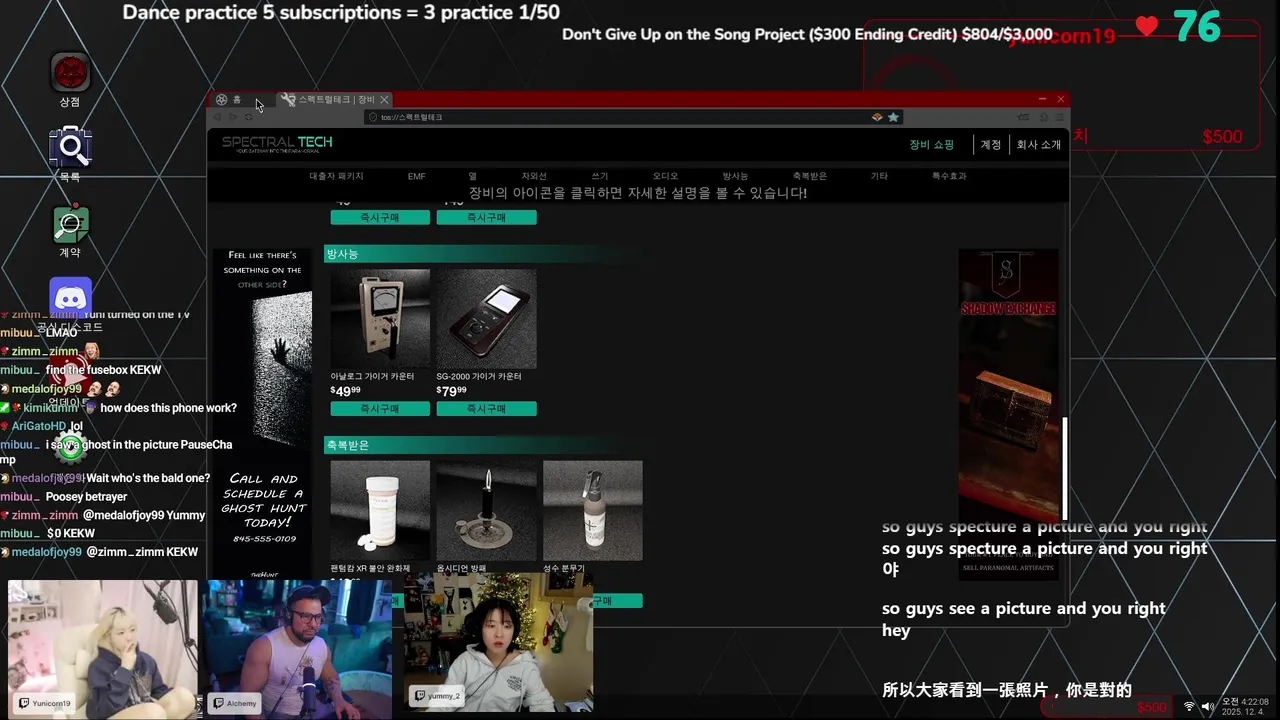Click the SG-2000 가이거 카운터 product image
The width and height of the screenshot is (1280, 720).
coord(486,319)
